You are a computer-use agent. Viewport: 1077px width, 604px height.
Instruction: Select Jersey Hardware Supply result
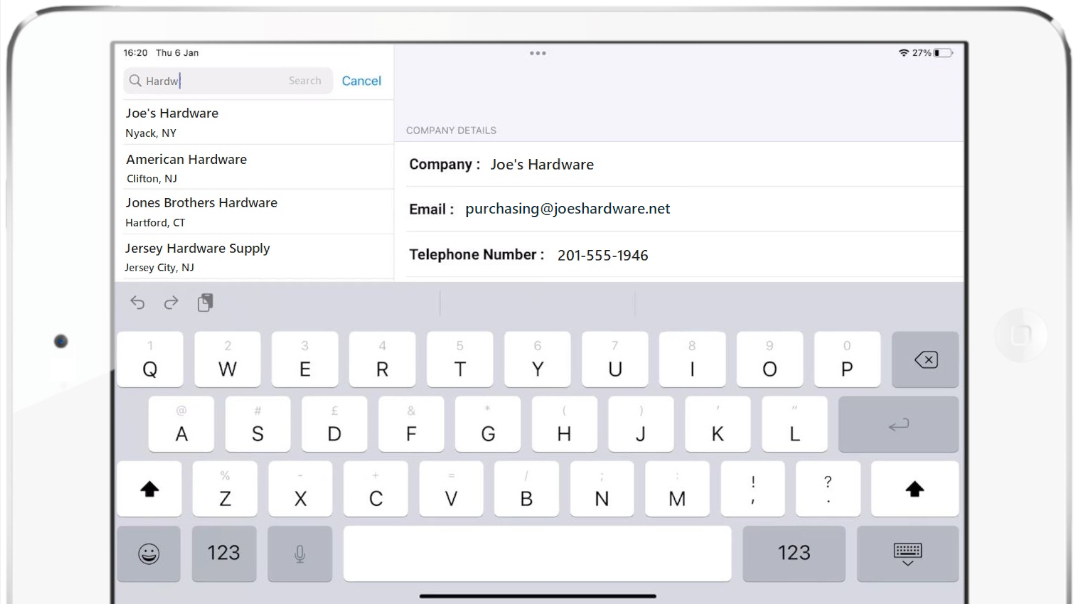point(254,257)
